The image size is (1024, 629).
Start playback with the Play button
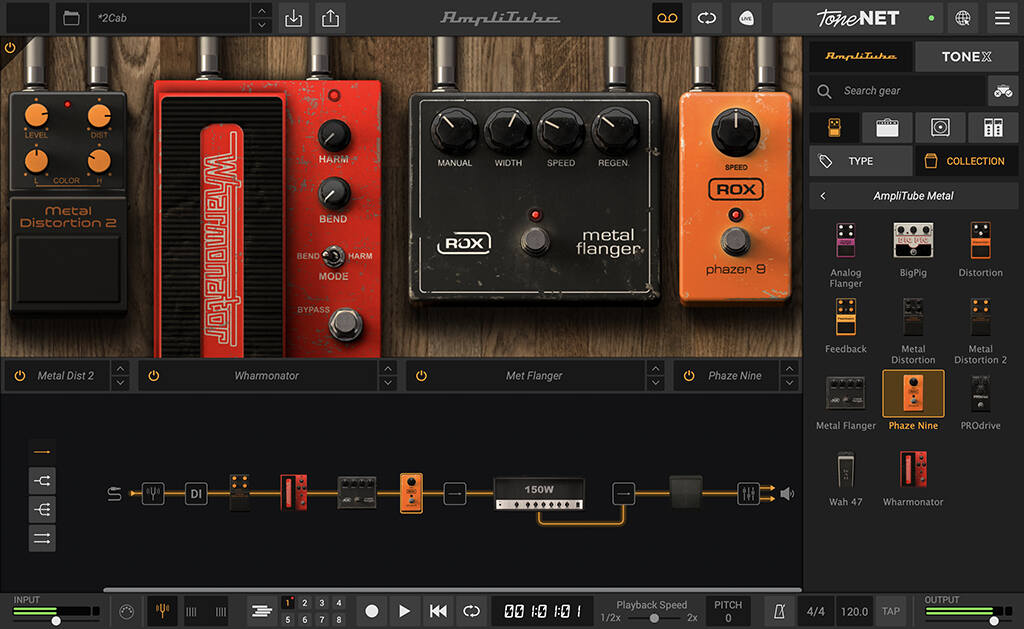tap(404, 611)
